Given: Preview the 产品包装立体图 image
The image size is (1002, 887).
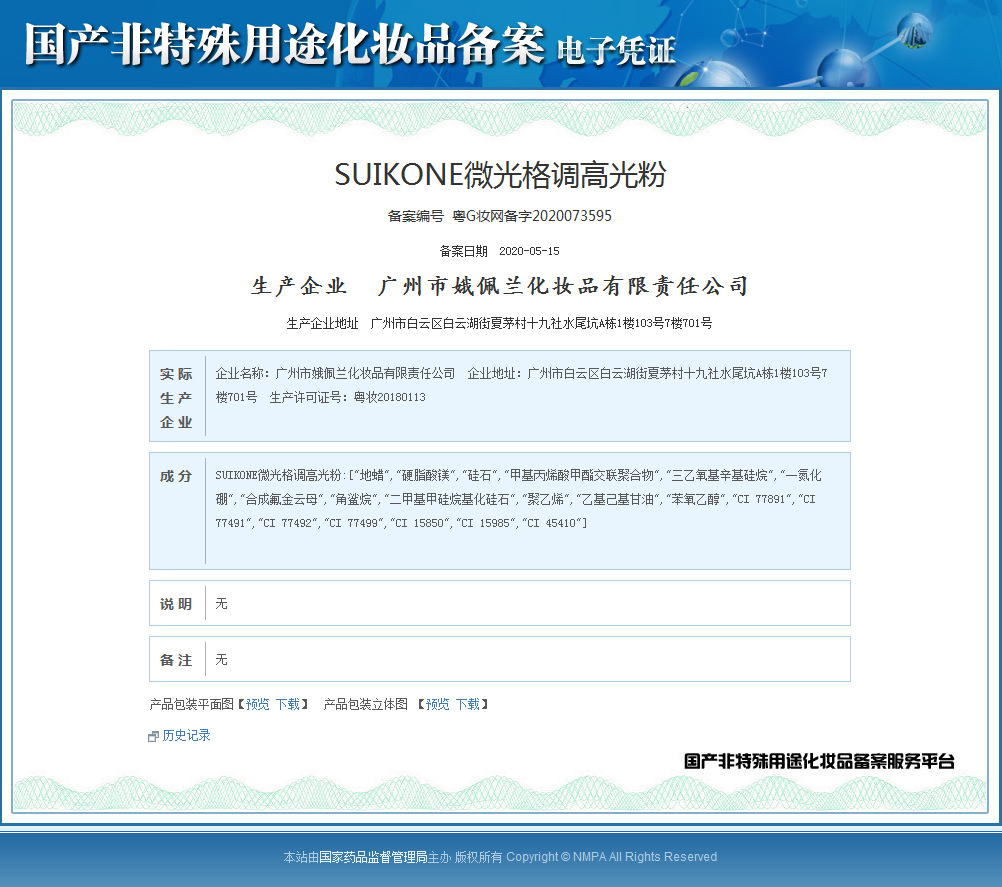Looking at the screenshot, I should click(x=437, y=704).
